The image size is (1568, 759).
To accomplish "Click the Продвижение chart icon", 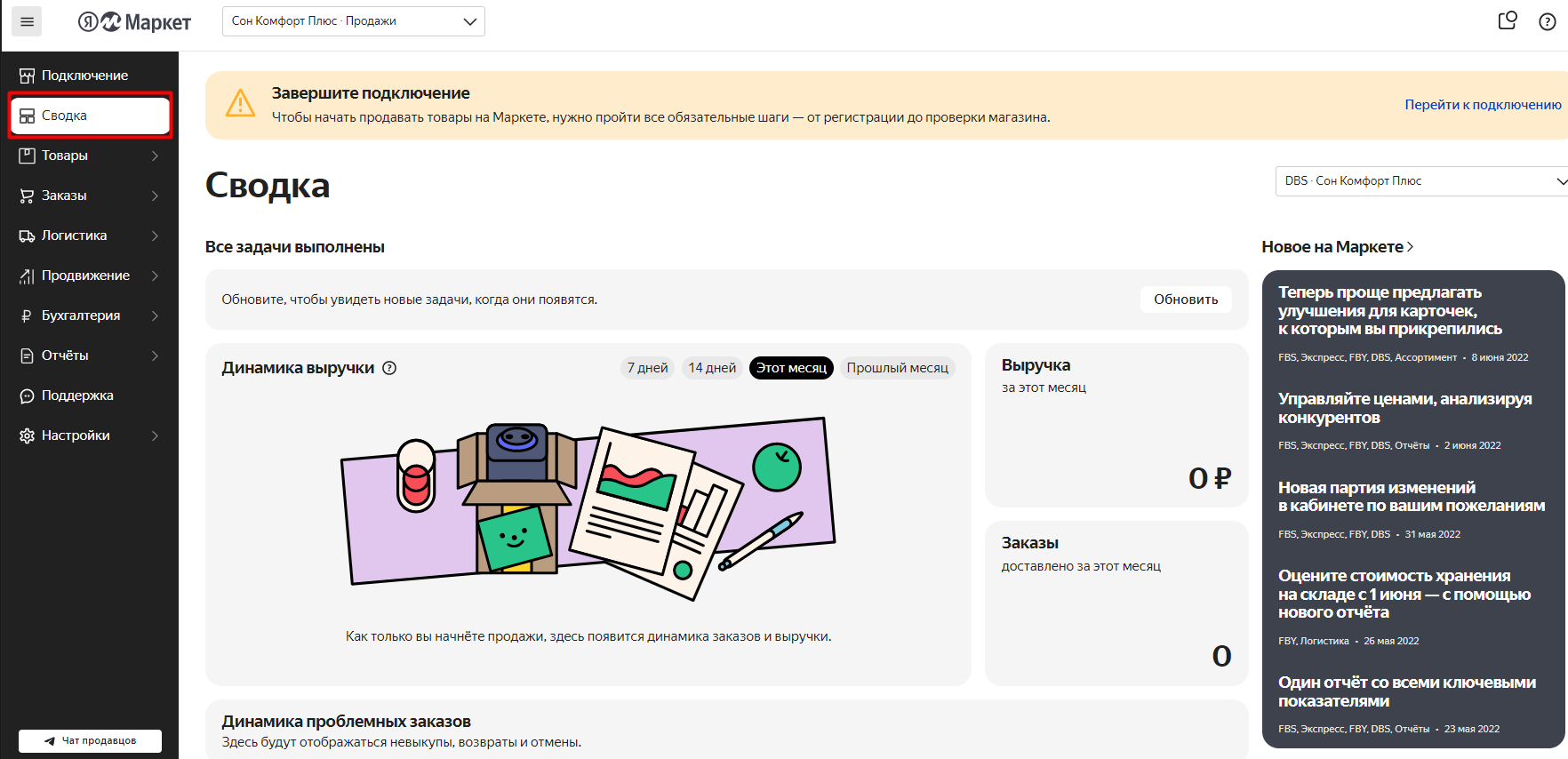I will [28, 276].
